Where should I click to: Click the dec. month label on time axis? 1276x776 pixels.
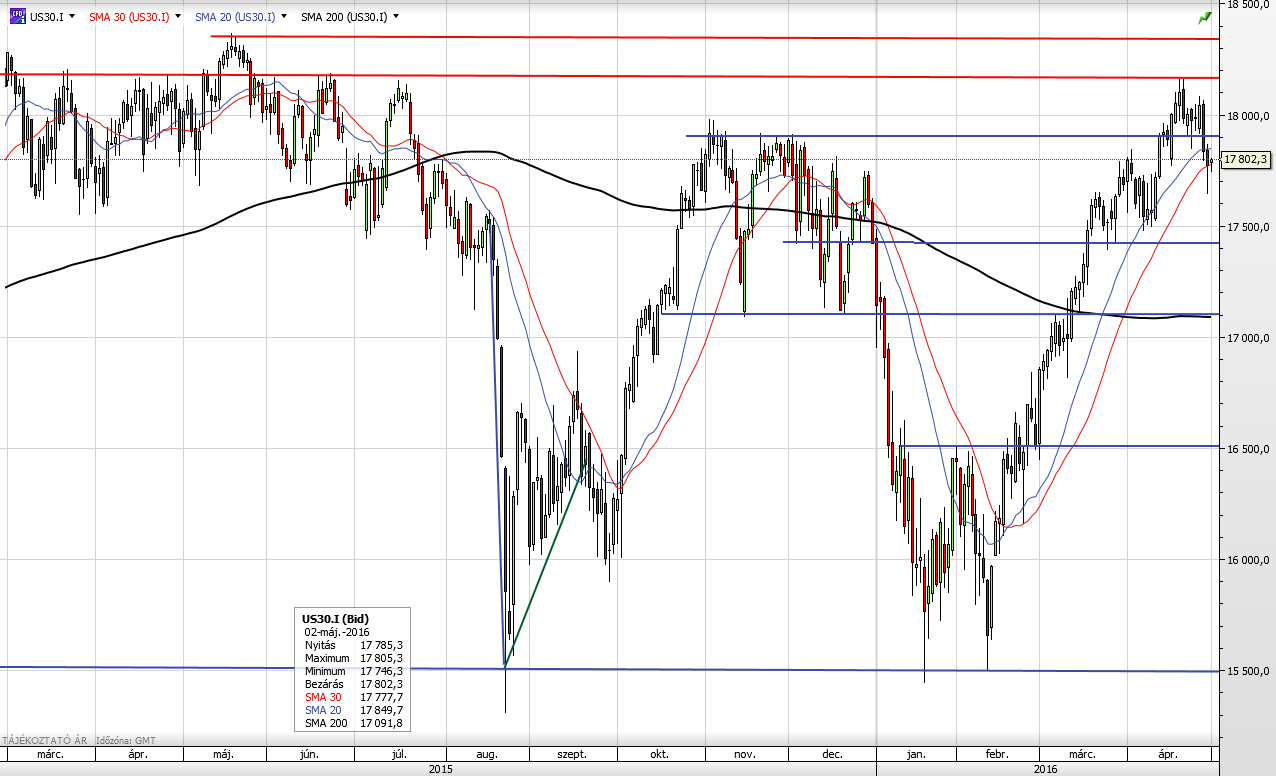[832, 755]
